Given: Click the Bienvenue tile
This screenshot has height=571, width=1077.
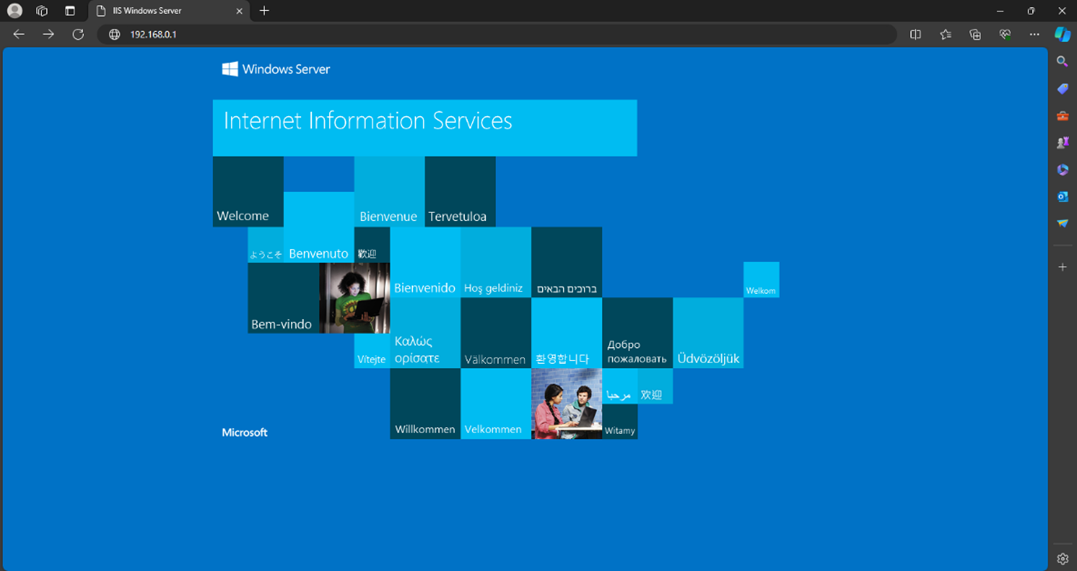Looking at the screenshot, I should pos(389,192).
